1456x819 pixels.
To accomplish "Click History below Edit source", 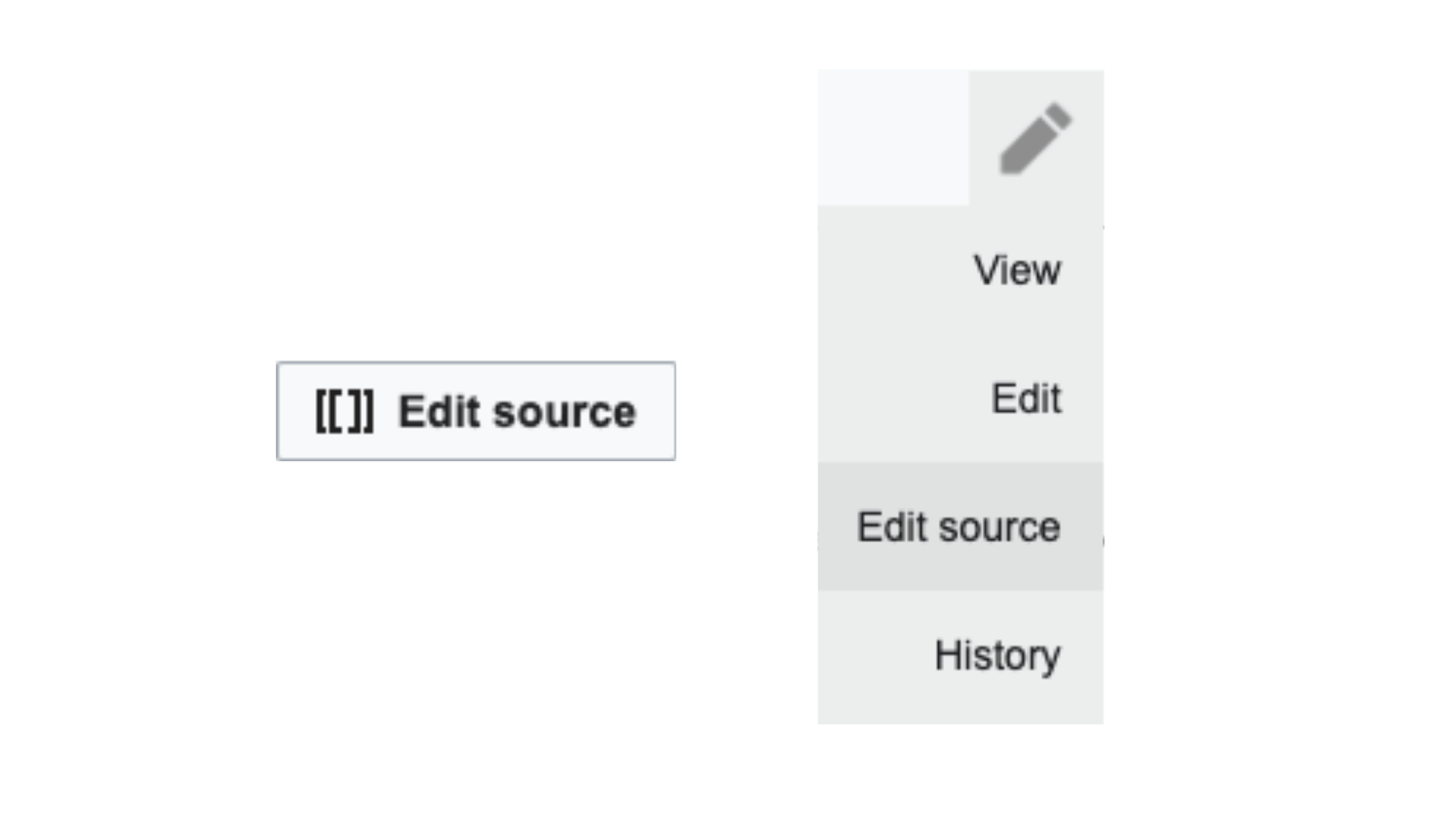I will pyautogui.click(x=997, y=655).
